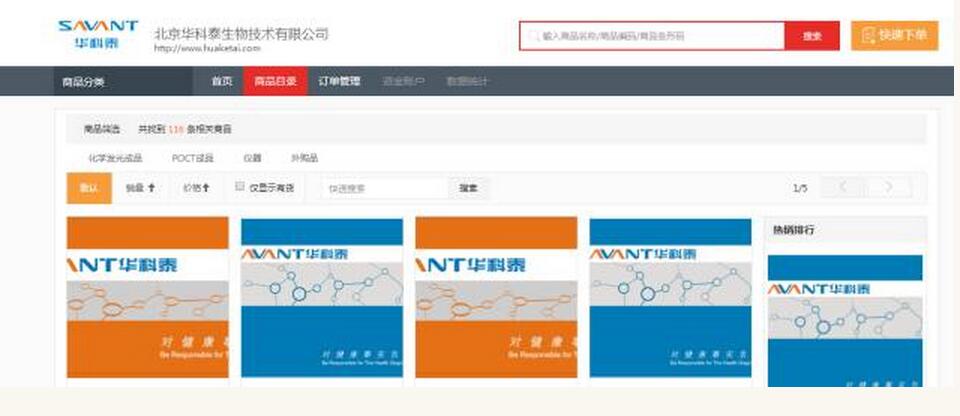
Task: Sort products by 销量
Action: pyautogui.click(x=140, y=188)
